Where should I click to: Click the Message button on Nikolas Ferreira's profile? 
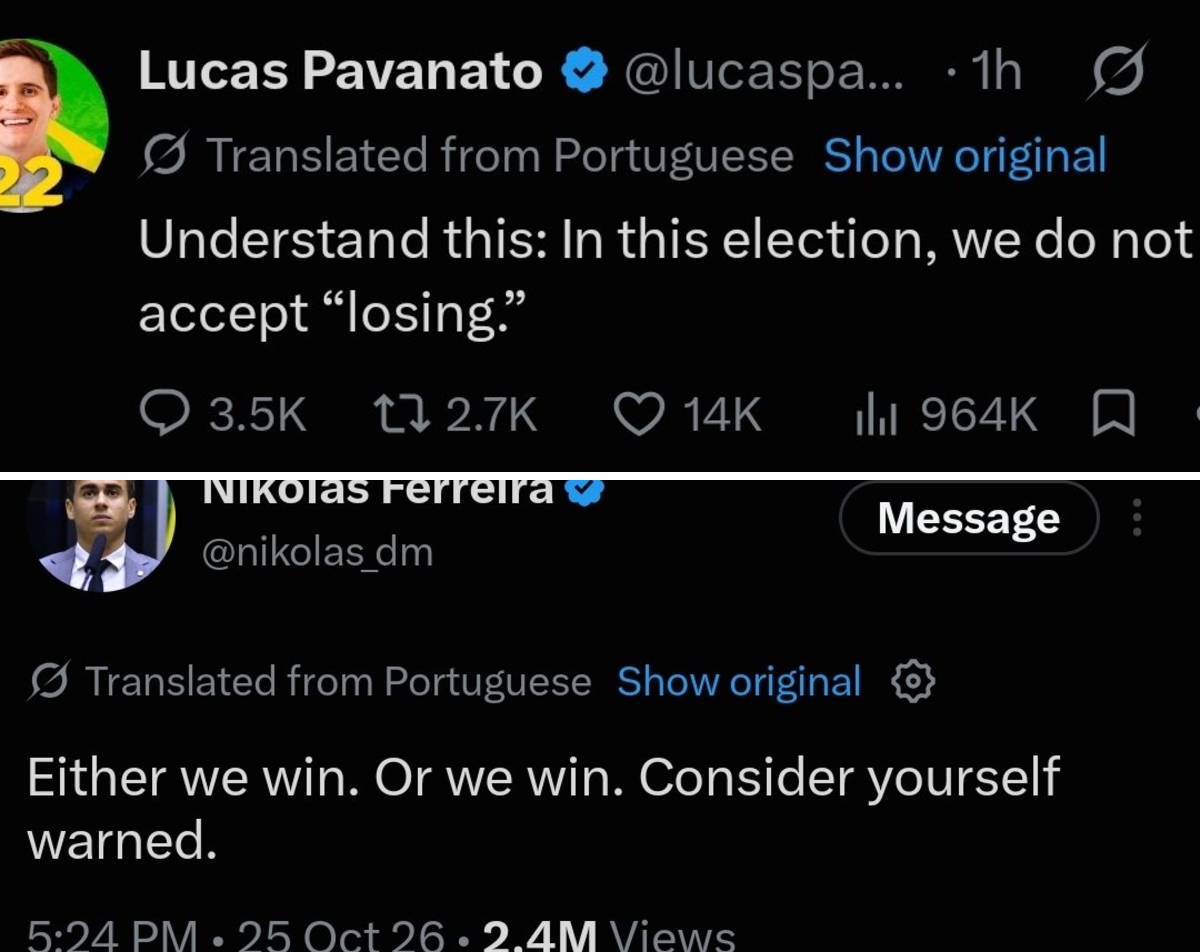pyautogui.click(x=968, y=518)
